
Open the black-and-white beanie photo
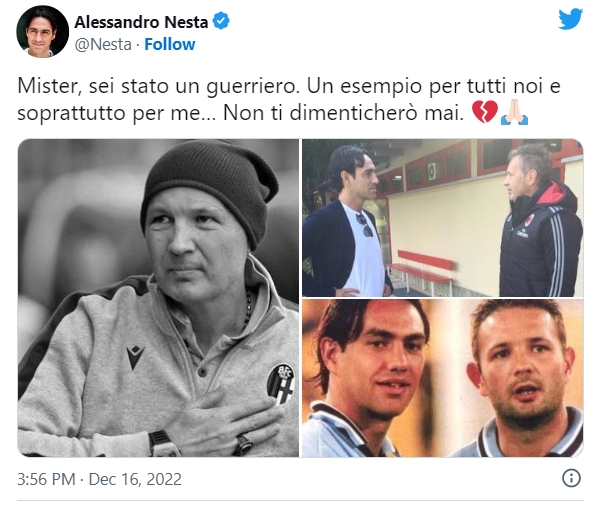(x=158, y=298)
